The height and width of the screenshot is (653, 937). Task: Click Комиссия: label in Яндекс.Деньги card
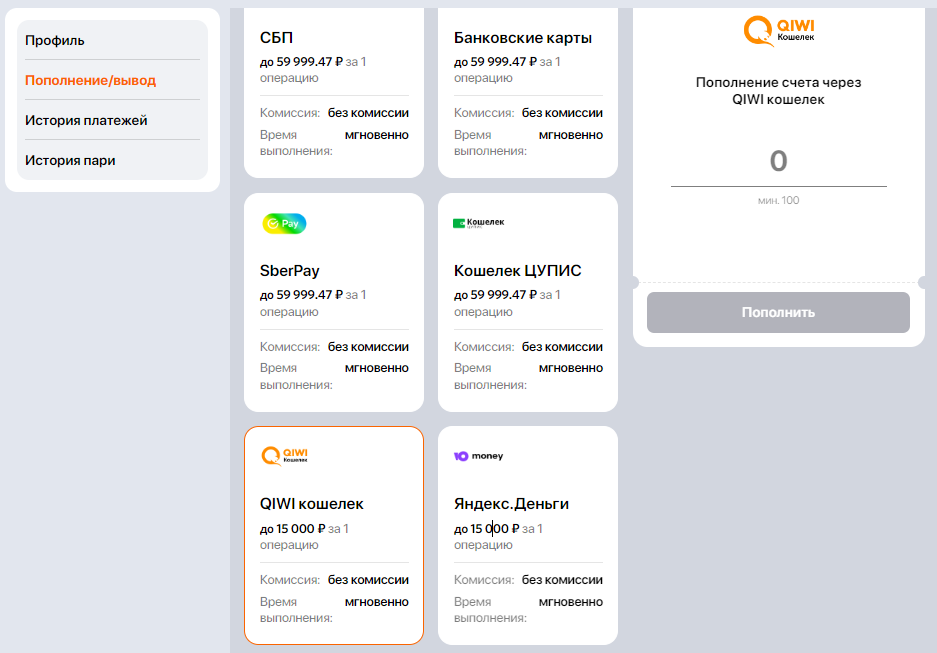tap(484, 580)
